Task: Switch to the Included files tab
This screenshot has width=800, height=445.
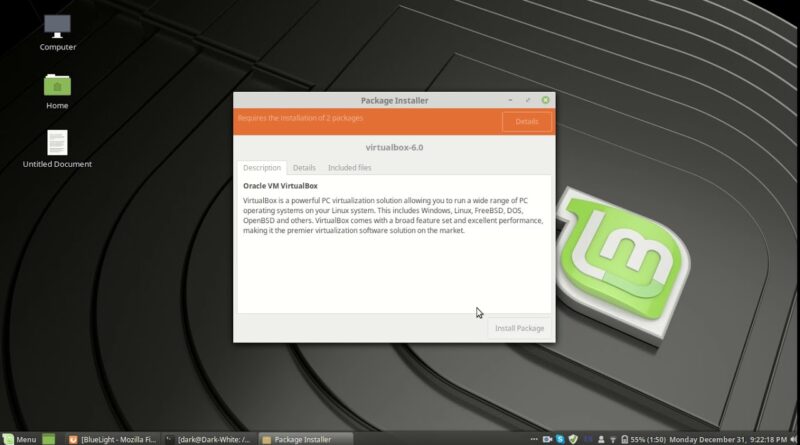Action: [349, 167]
